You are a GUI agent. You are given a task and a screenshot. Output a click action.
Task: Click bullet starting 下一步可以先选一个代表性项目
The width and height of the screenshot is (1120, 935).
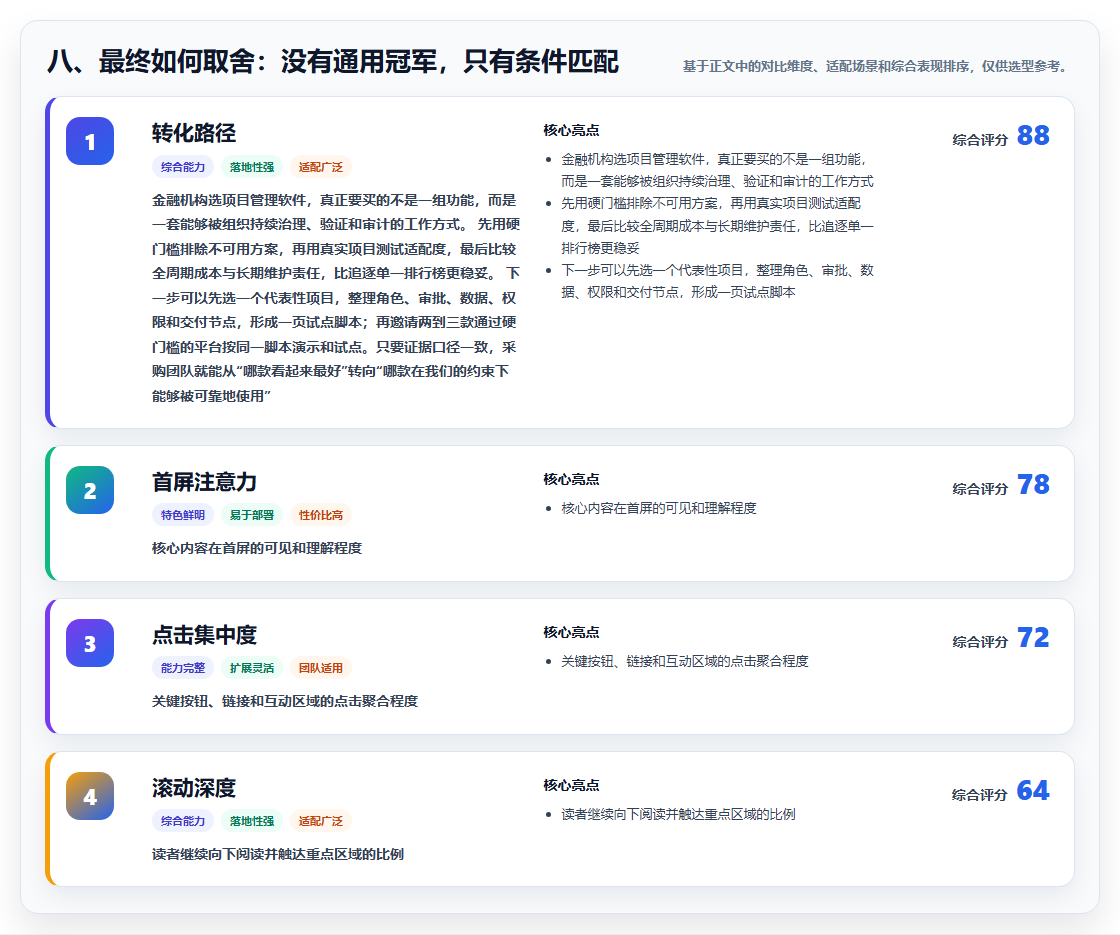pyautogui.click(x=717, y=281)
